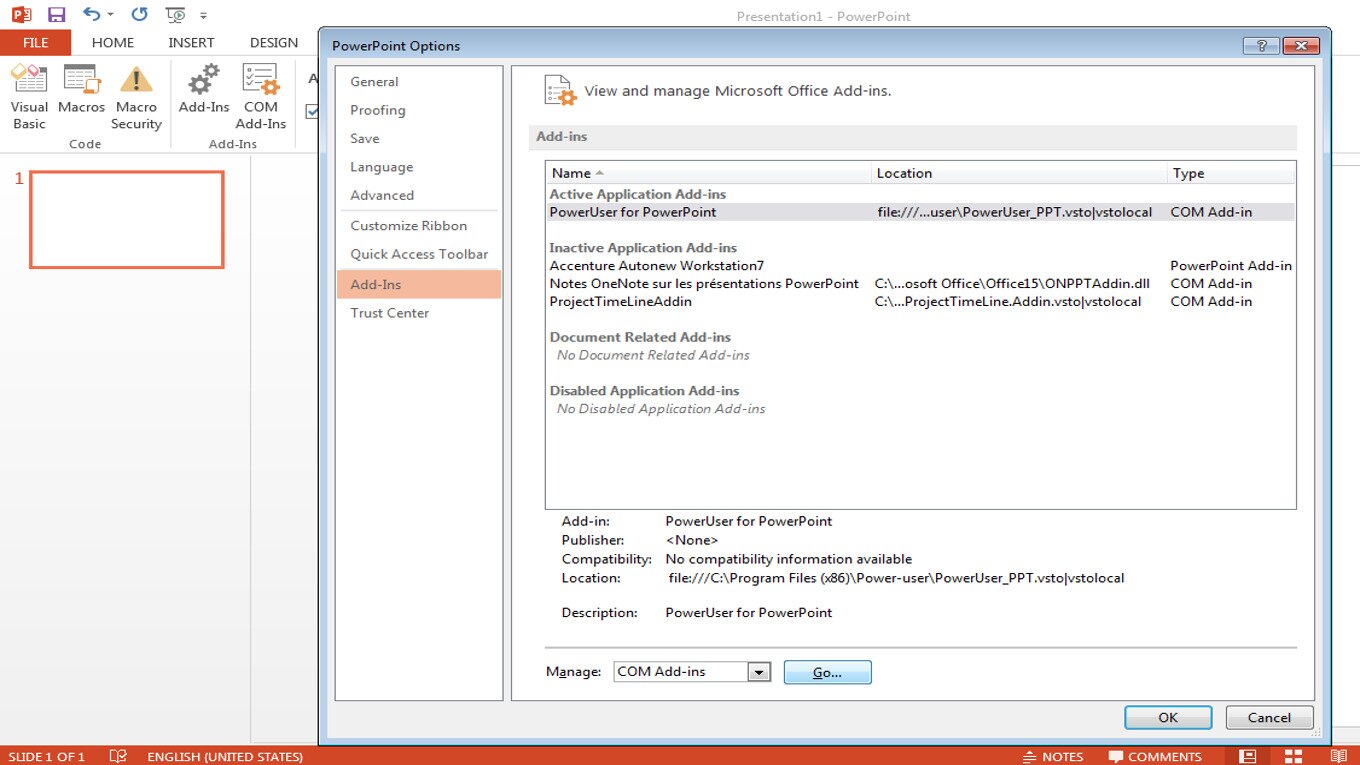Image resolution: width=1360 pixels, height=765 pixels.
Task: Open Reading View from status bar
Action: coord(1338,756)
